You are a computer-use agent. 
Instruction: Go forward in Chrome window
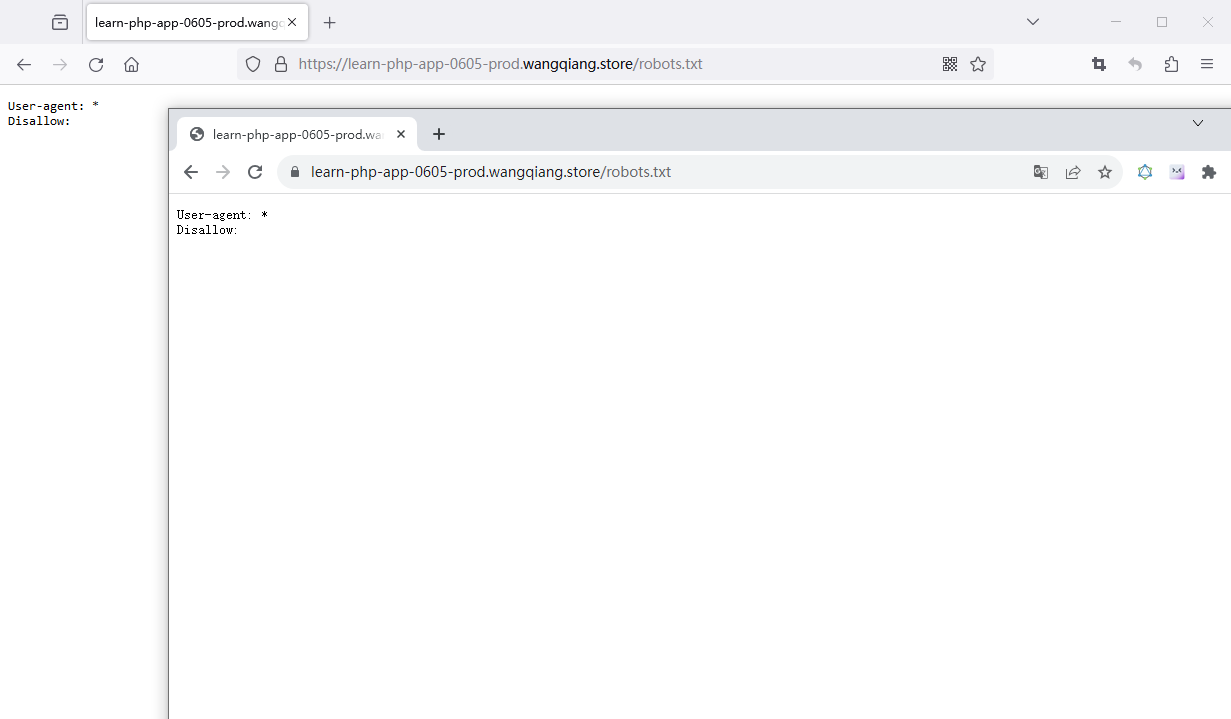click(223, 172)
